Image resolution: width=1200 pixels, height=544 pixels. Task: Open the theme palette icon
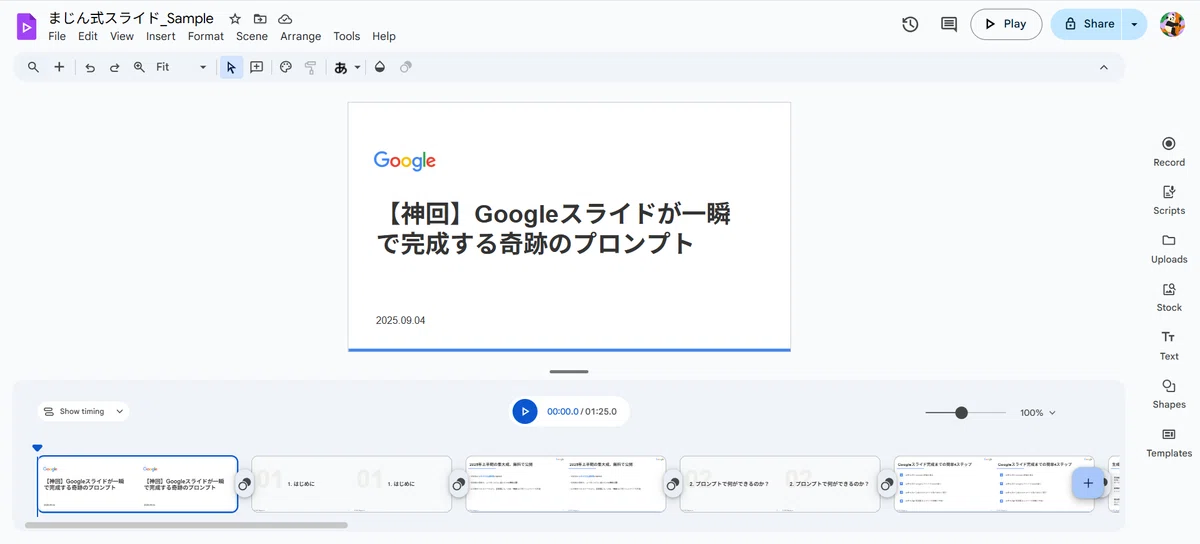285,67
